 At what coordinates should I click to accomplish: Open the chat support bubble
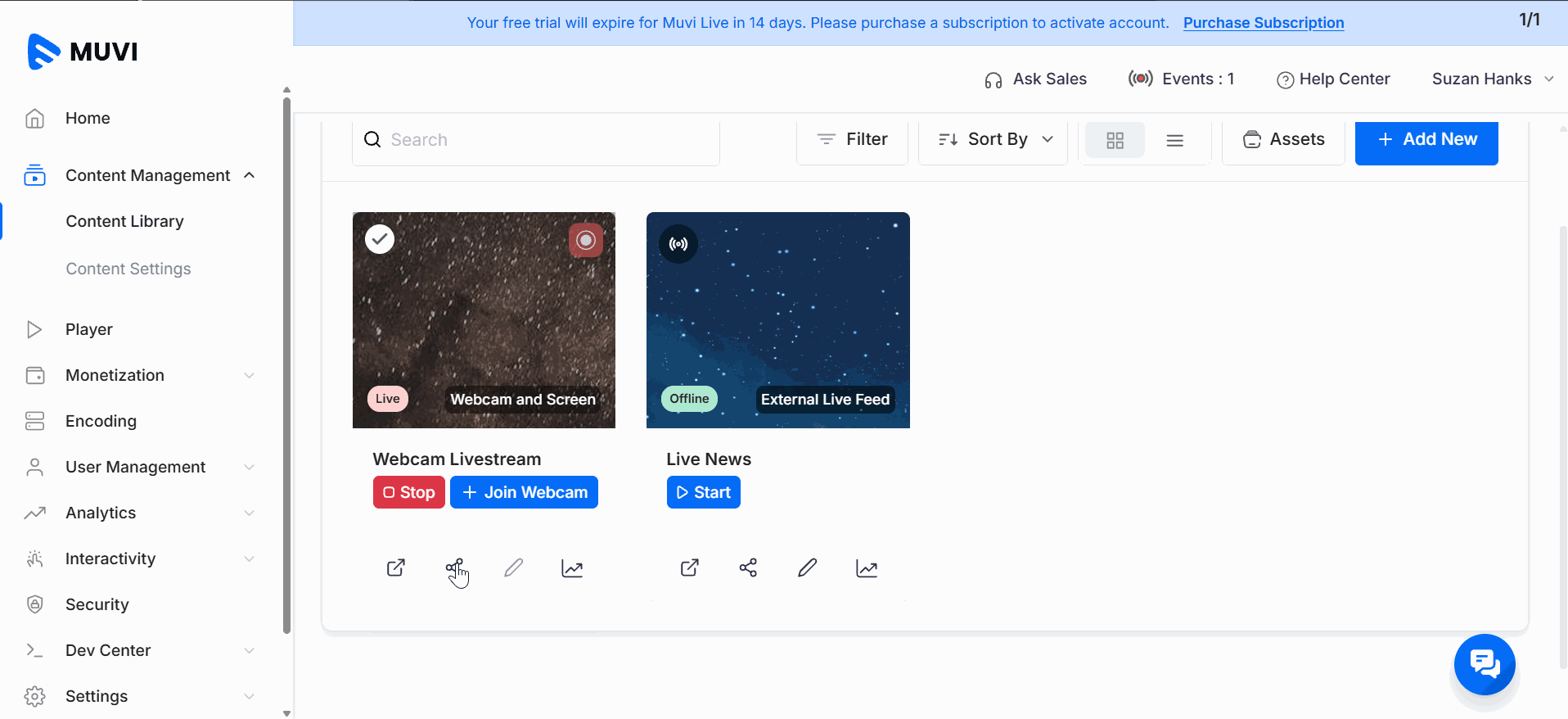(1485, 664)
